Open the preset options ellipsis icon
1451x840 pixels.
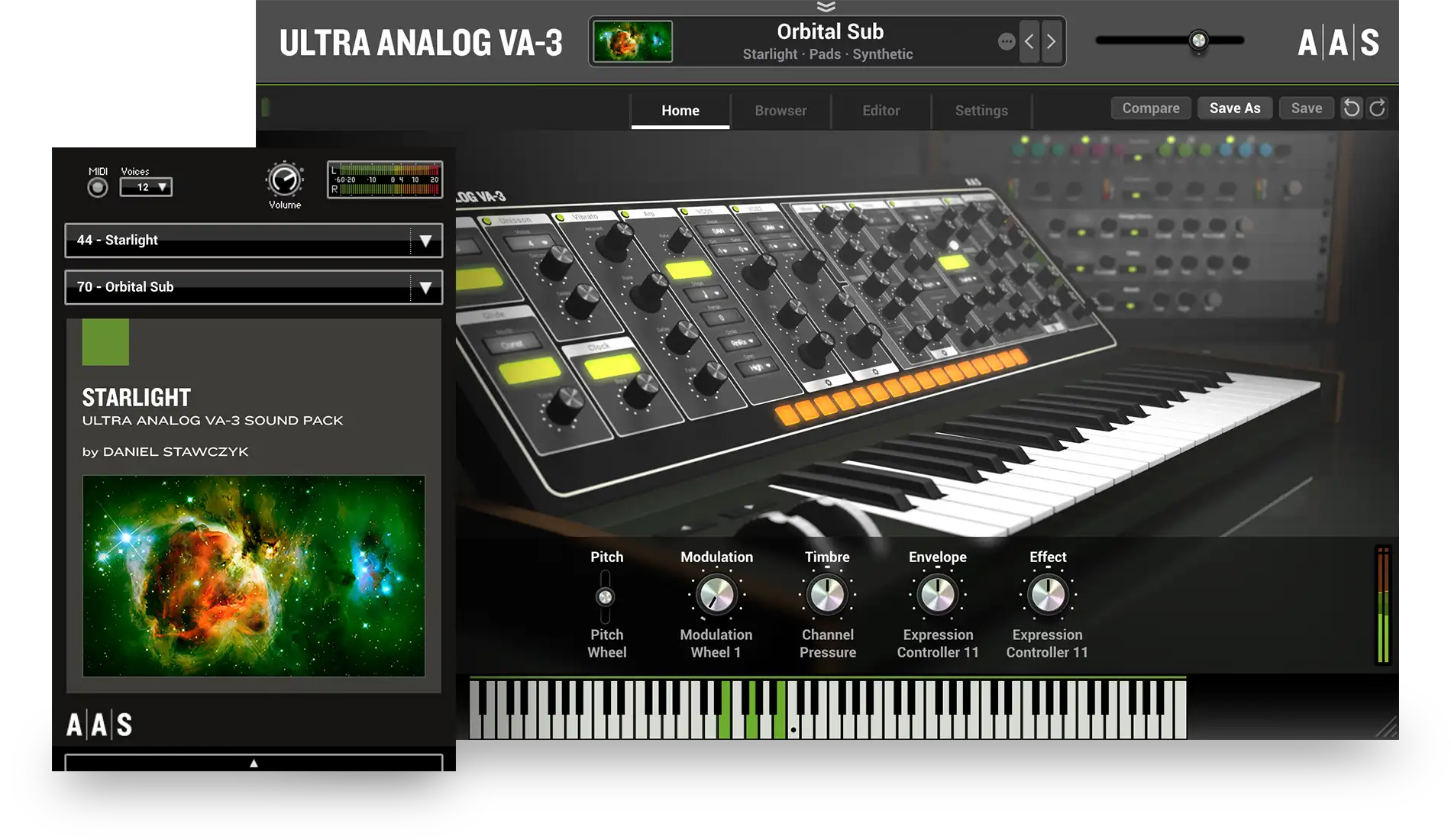coord(1007,41)
